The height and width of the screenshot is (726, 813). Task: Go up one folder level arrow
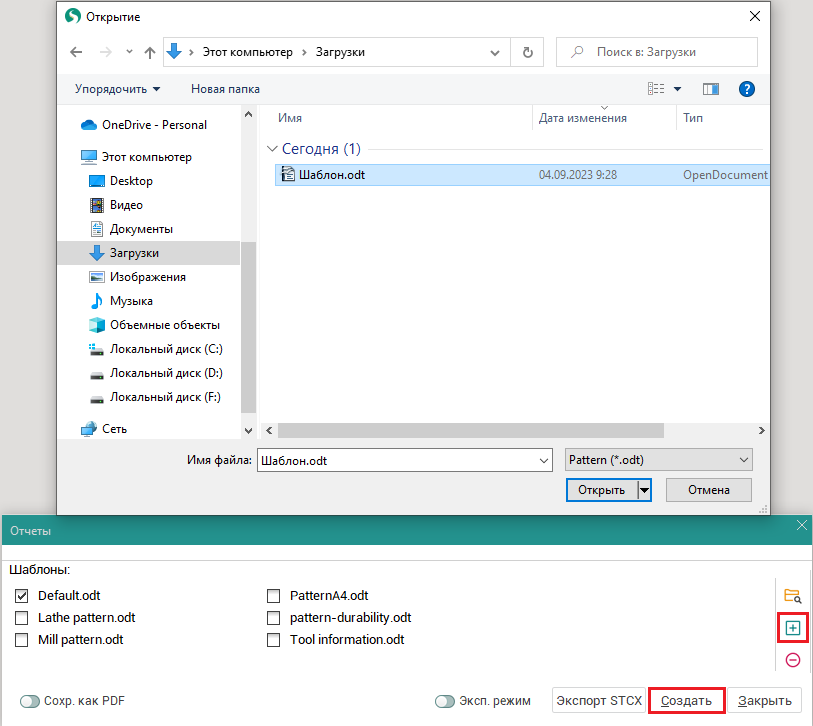click(150, 52)
